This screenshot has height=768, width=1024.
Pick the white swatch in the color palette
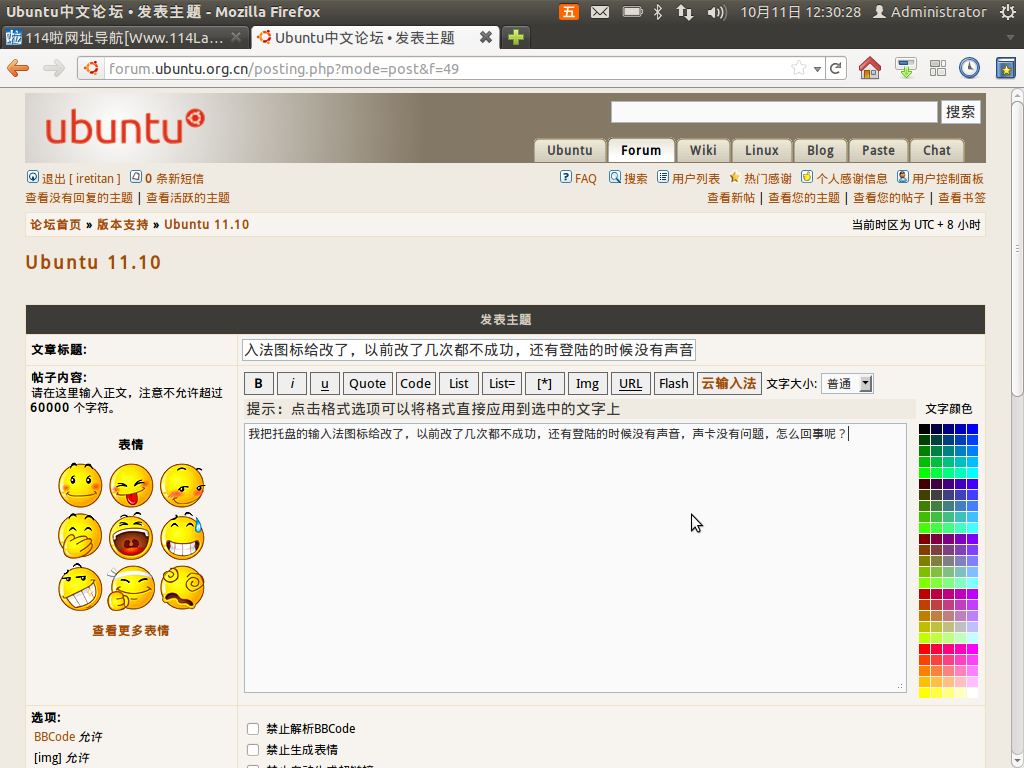click(972, 693)
